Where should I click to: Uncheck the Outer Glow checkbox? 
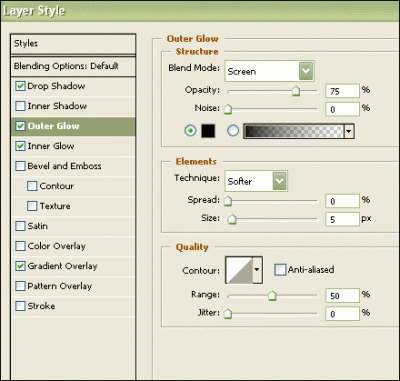pos(20,126)
